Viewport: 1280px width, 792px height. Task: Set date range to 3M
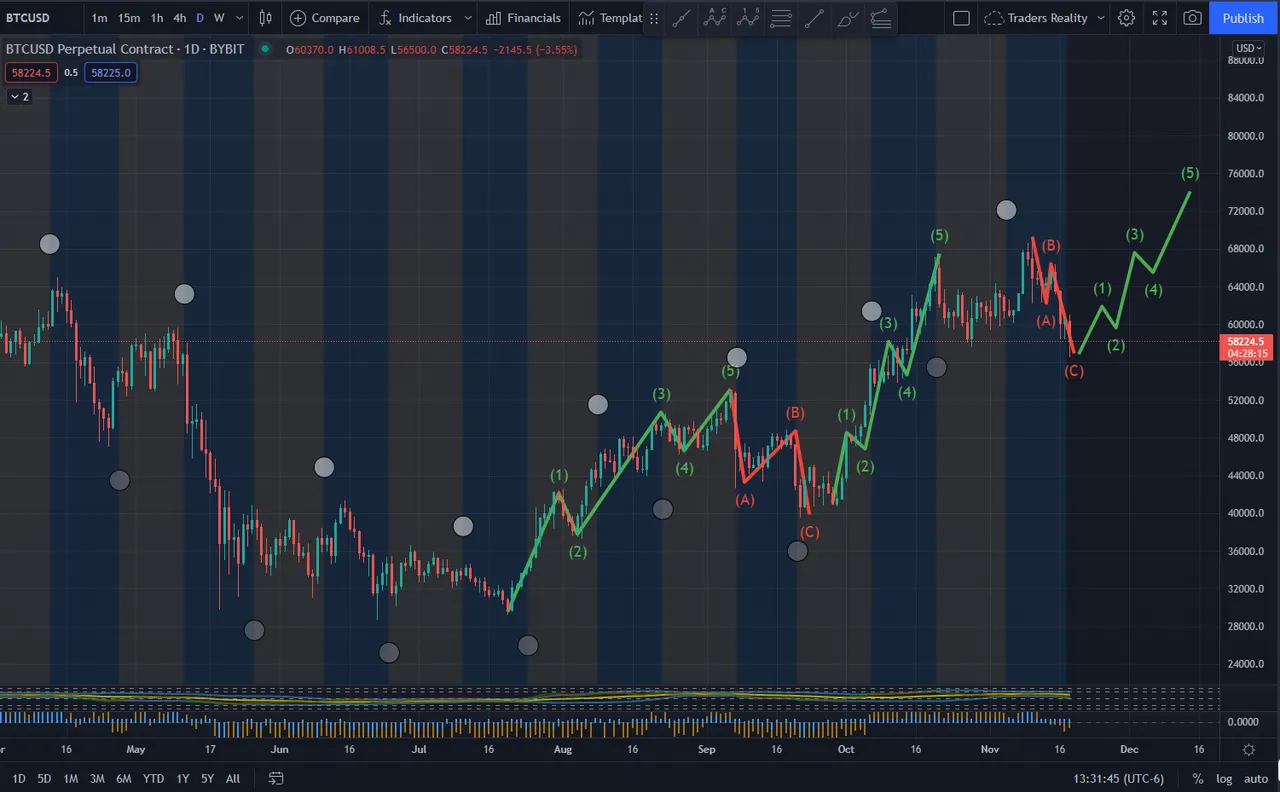[x=97, y=778]
